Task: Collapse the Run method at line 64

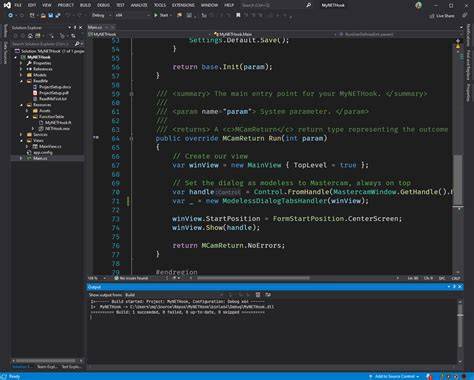Action: (x=132, y=139)
